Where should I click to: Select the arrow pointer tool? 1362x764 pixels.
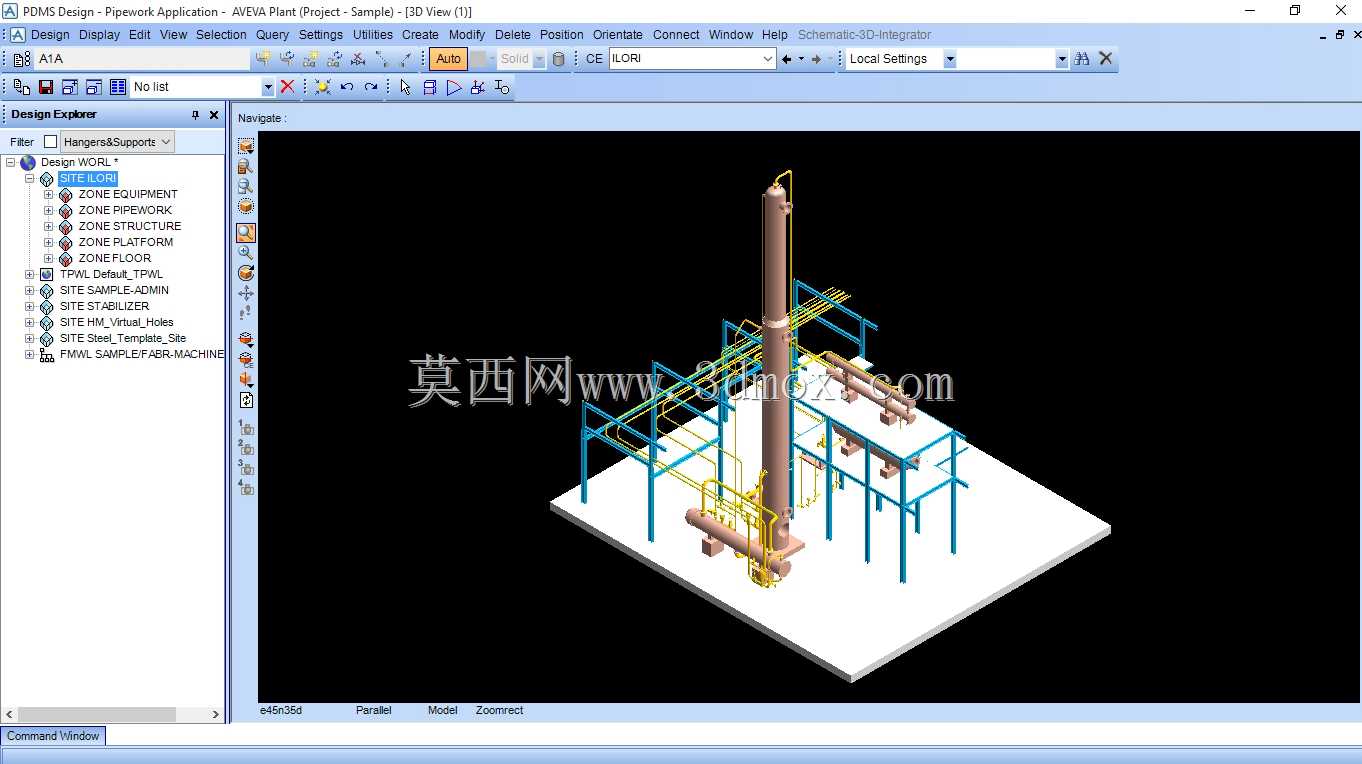(405, 87)
